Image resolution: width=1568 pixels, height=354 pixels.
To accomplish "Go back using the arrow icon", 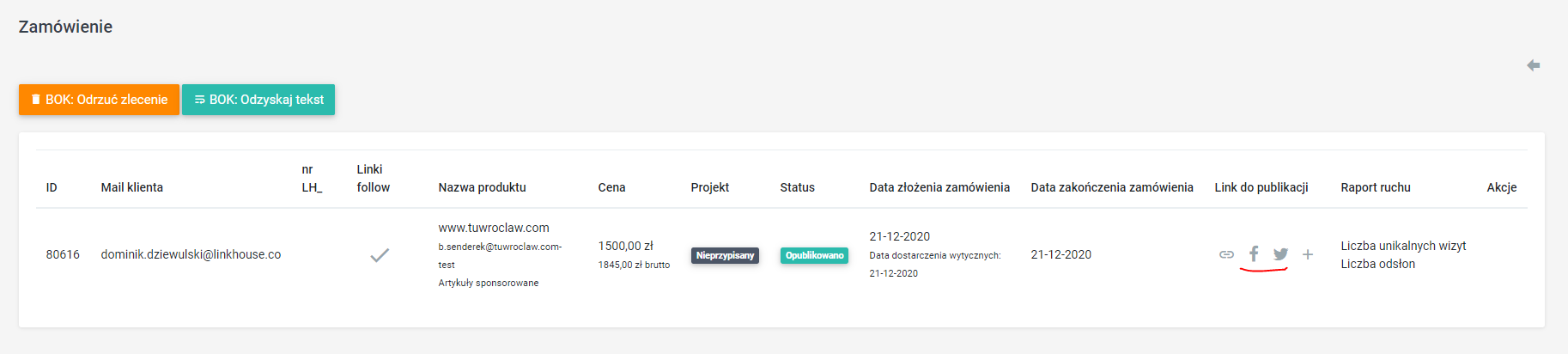I will (x=1533, y=65).
